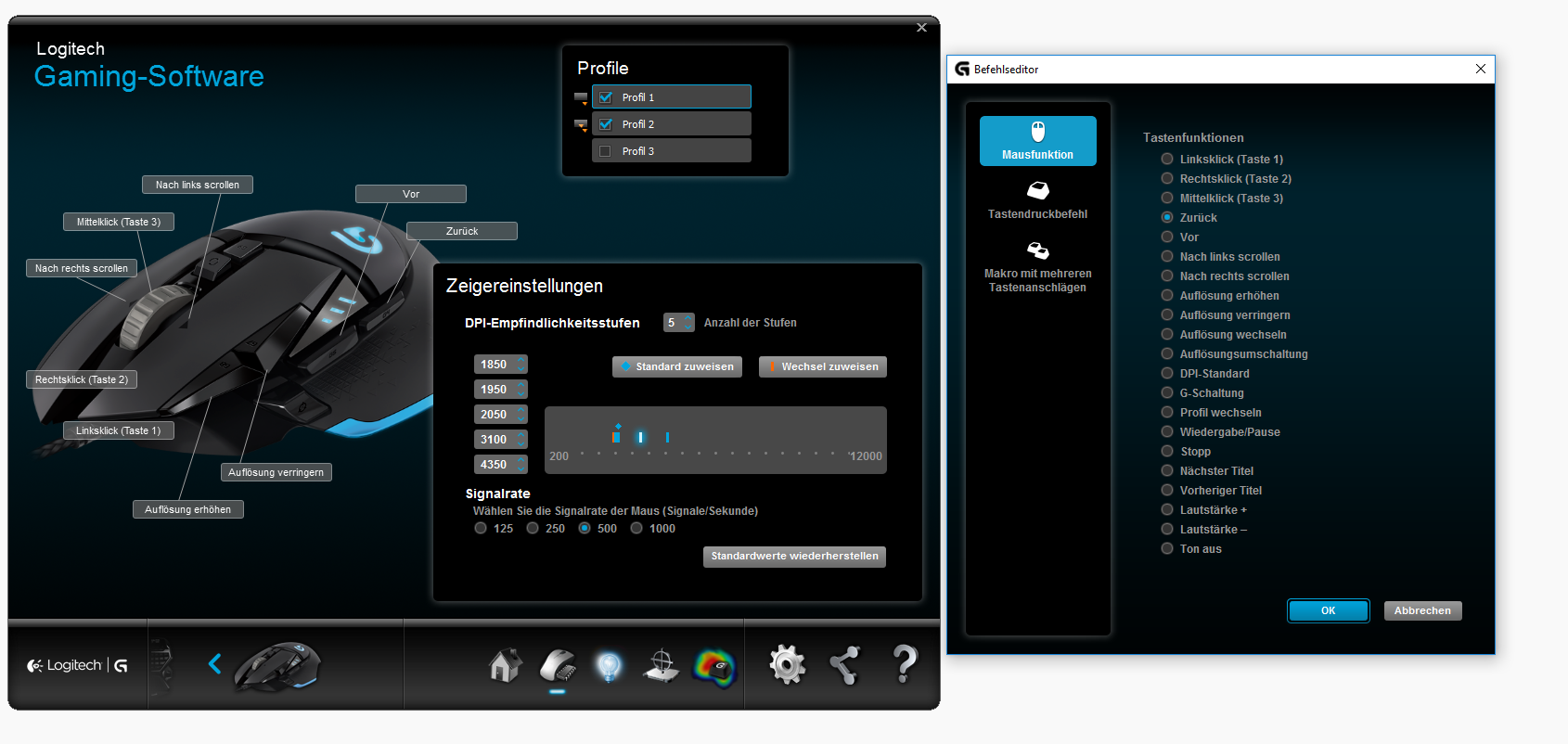Adjust Anzahl der Stufen stepper arrows

pyautogui.click(x=688, y=322)
